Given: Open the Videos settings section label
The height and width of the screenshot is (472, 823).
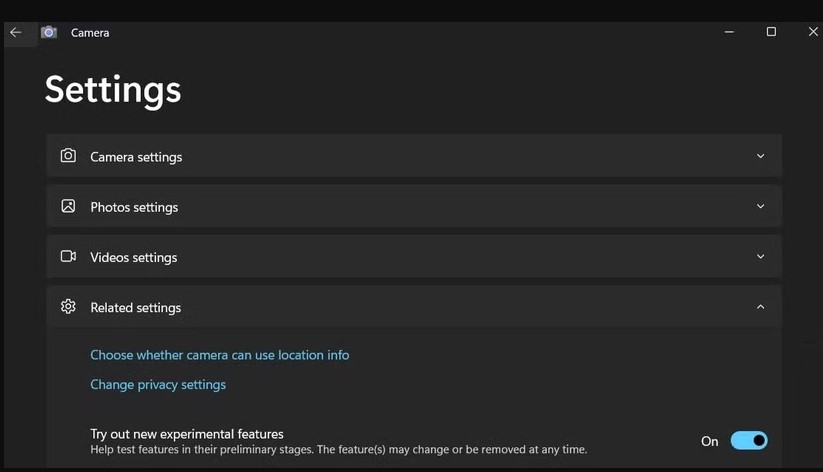Looking at the screenshot, I should [x=133, y=257].
